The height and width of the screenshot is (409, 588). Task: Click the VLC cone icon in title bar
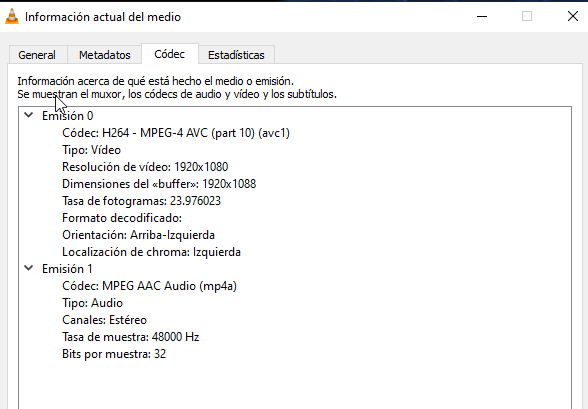(12, 16)
